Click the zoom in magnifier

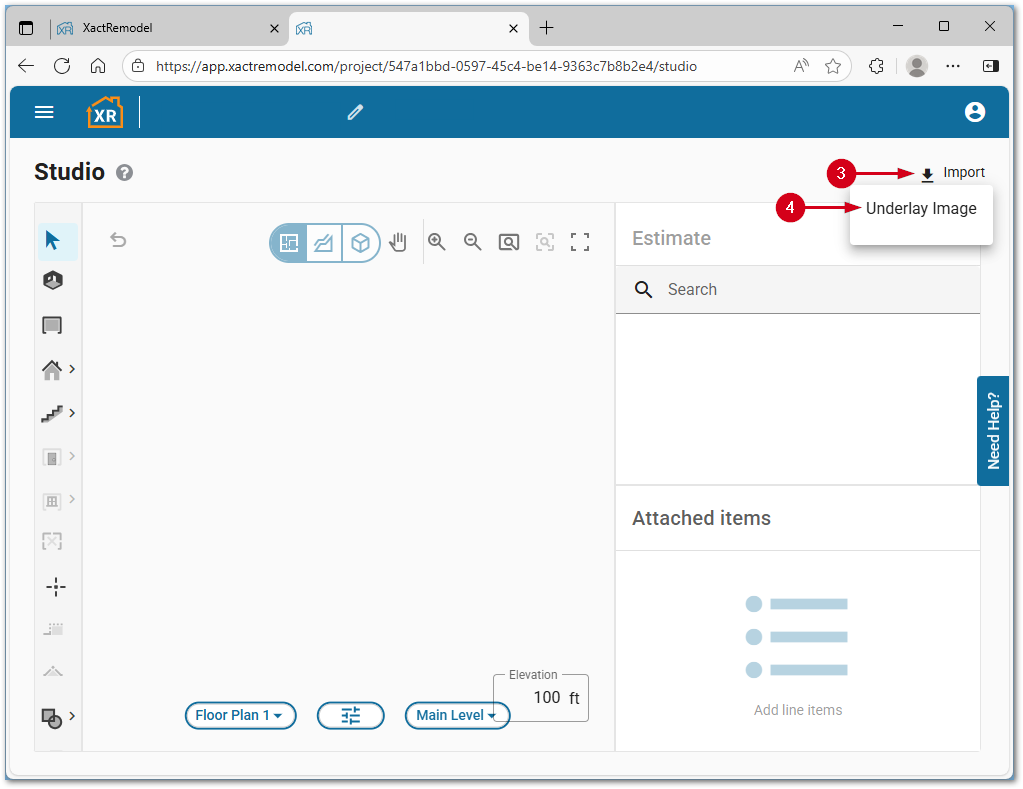[x=437, y=242]
